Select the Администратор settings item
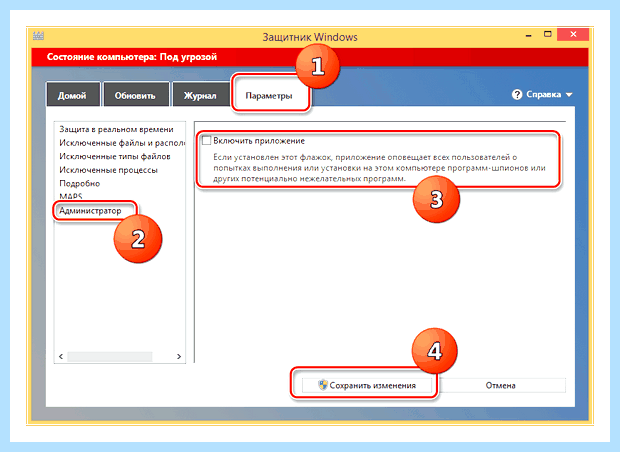The width and height of the screenshot is (620, 452). (90, 211)
